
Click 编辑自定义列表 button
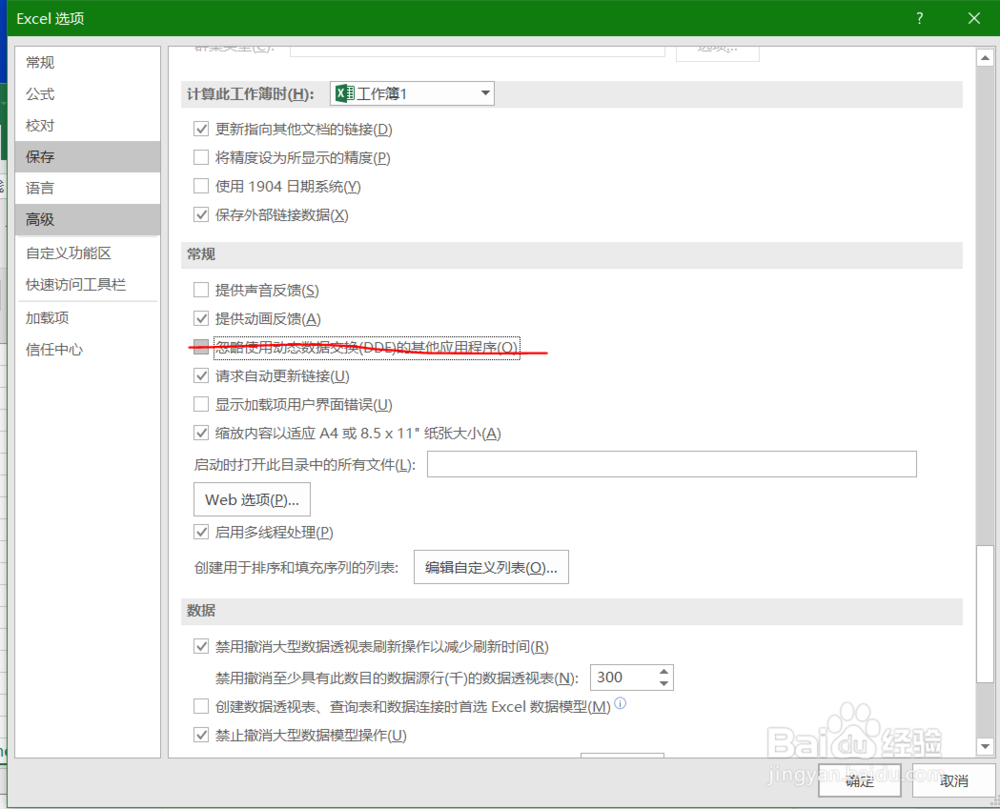click(491, 567)
